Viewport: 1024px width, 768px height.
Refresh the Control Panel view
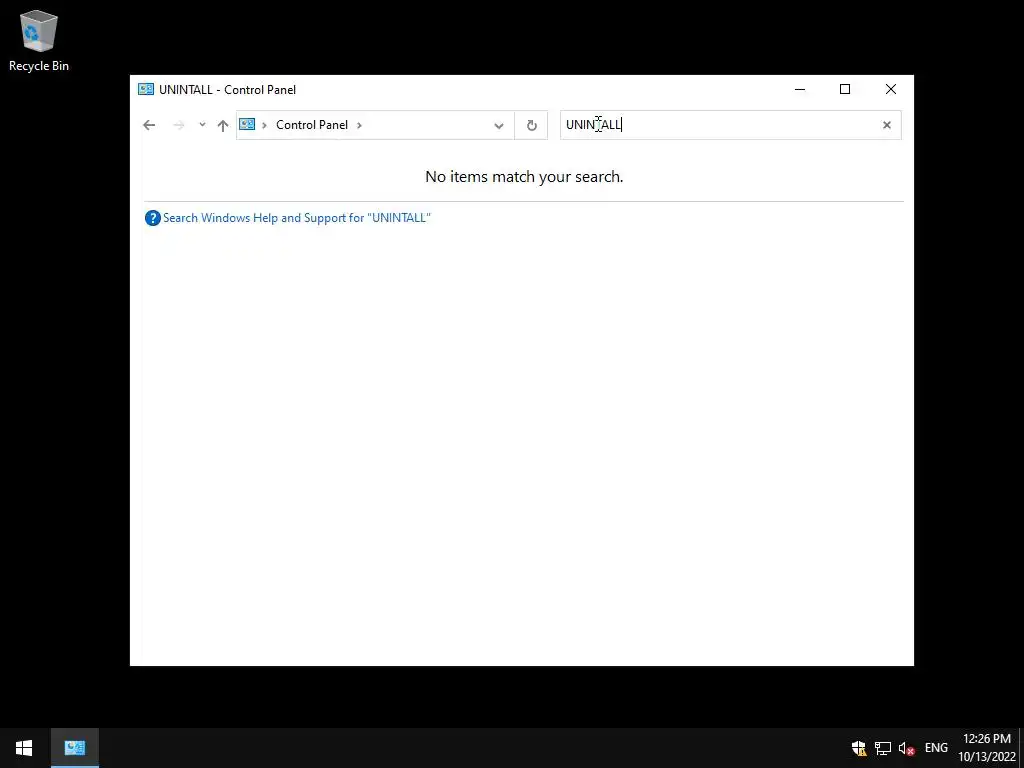[x=532, y=125]
